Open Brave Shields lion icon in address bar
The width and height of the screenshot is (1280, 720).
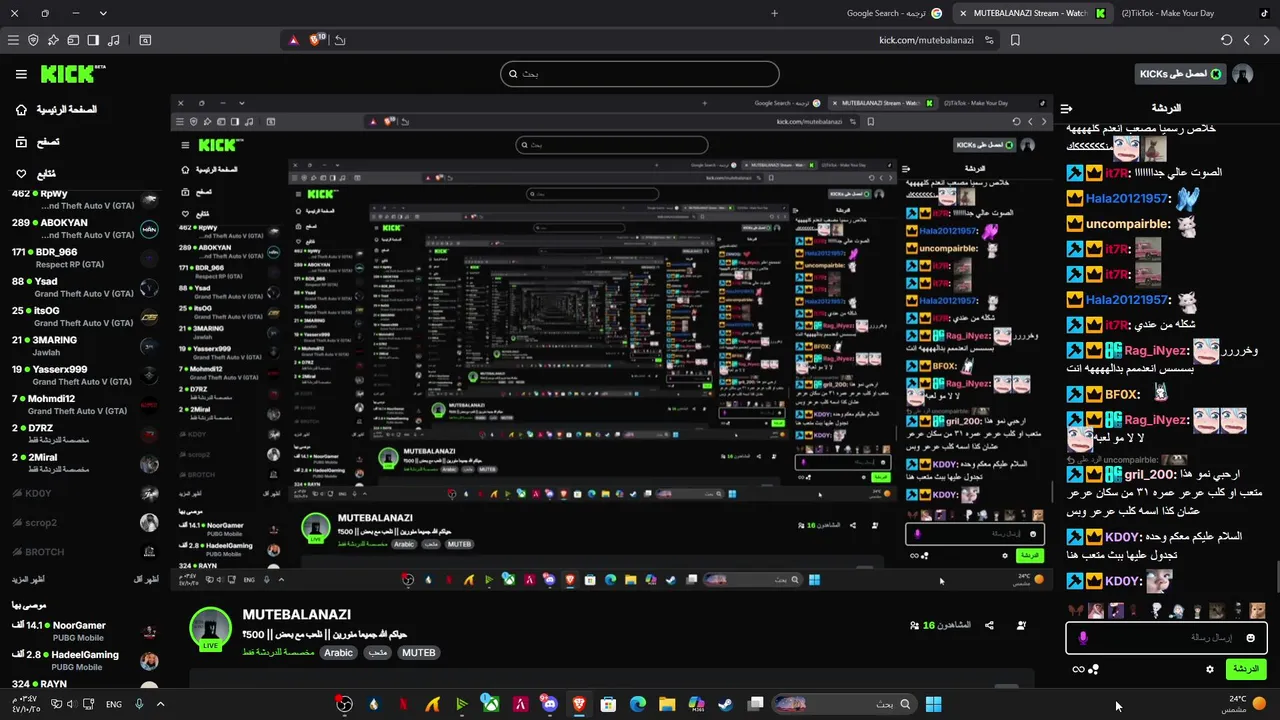pos(317,40)
